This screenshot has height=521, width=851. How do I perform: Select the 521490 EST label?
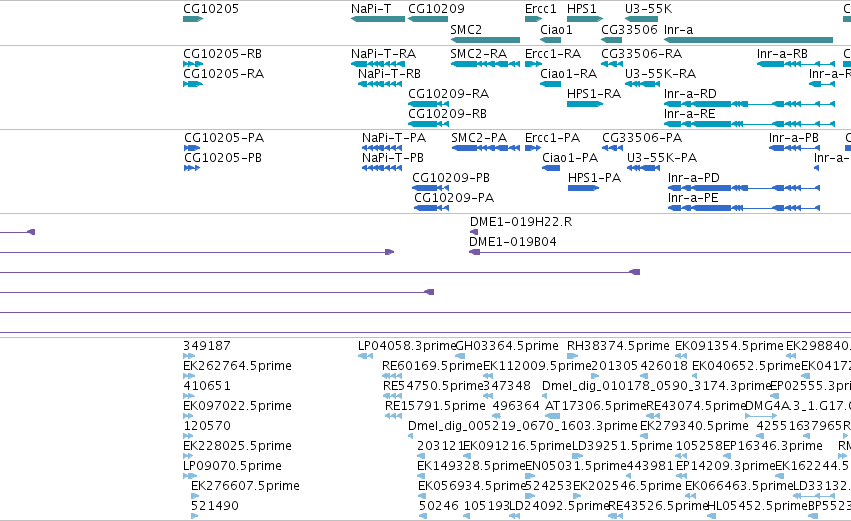pos(215,506)
